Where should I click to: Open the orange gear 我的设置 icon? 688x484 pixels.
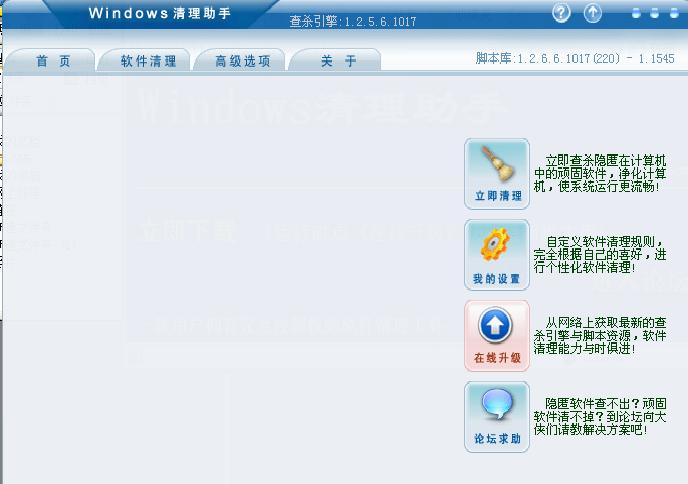494,245
